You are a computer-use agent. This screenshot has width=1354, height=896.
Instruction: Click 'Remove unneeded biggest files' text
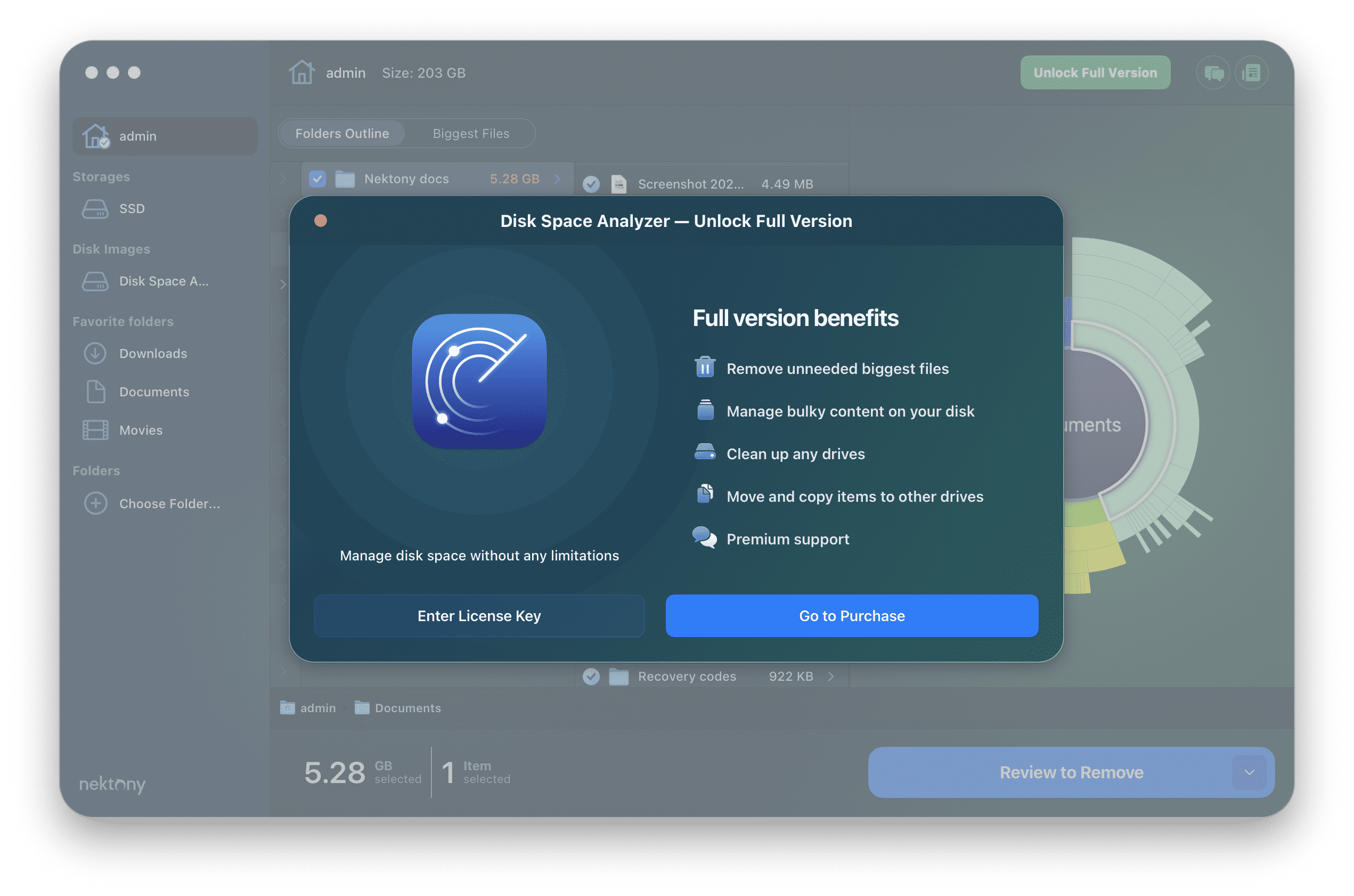tap(837, 369)
